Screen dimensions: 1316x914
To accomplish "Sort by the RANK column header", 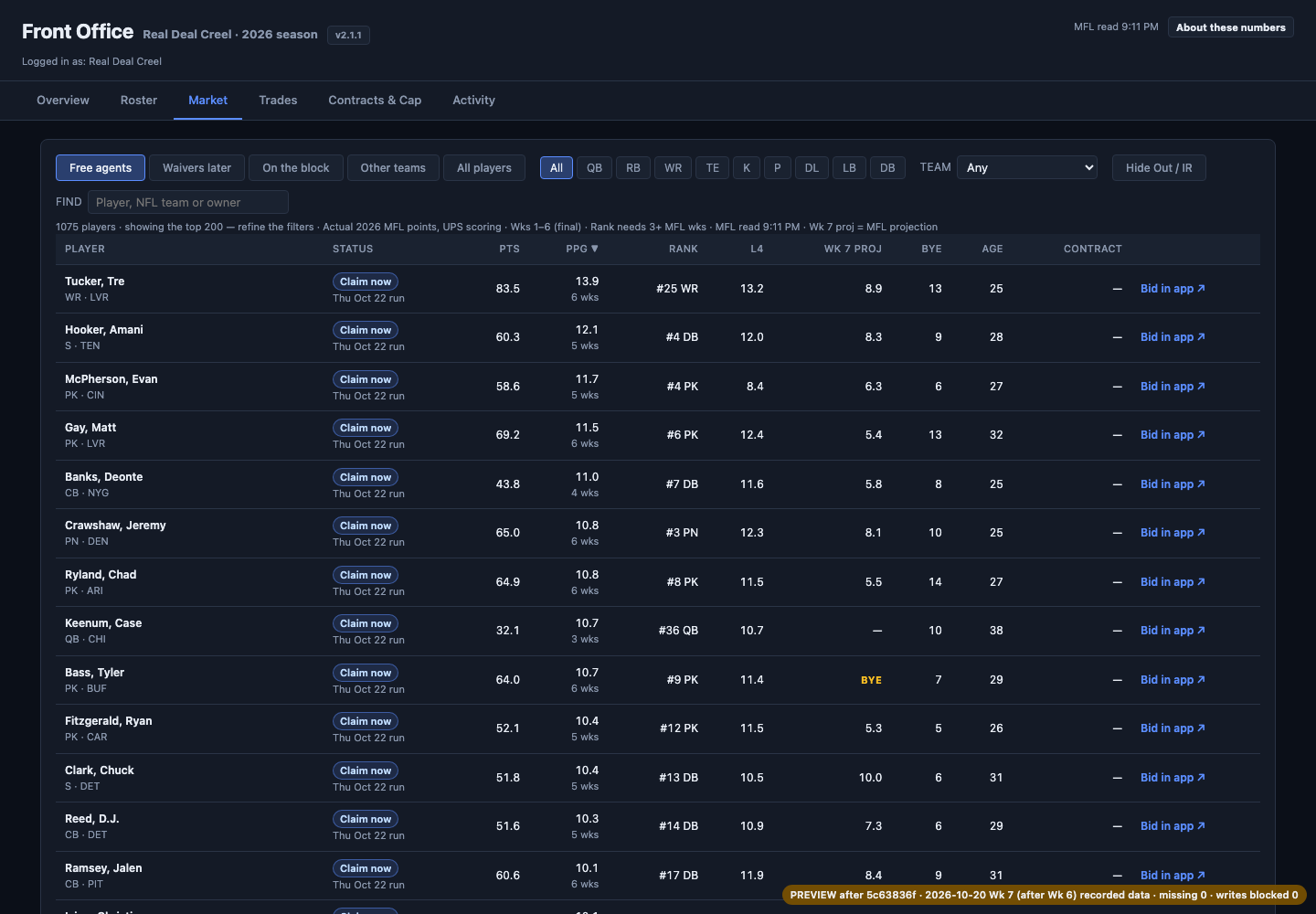I will (684, 249).
